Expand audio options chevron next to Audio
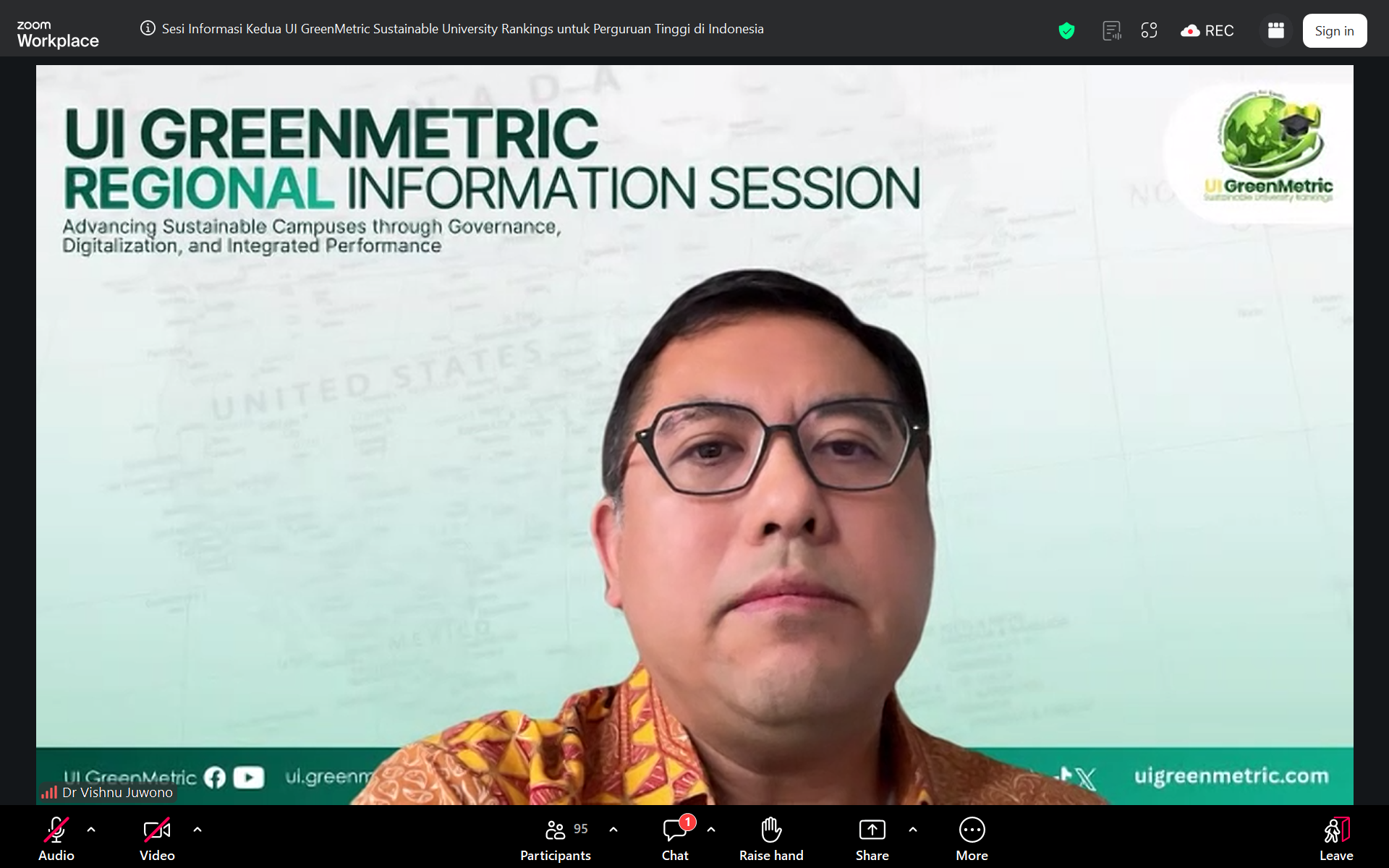The height and width of the screenshot is (868, 1389). 91,830
